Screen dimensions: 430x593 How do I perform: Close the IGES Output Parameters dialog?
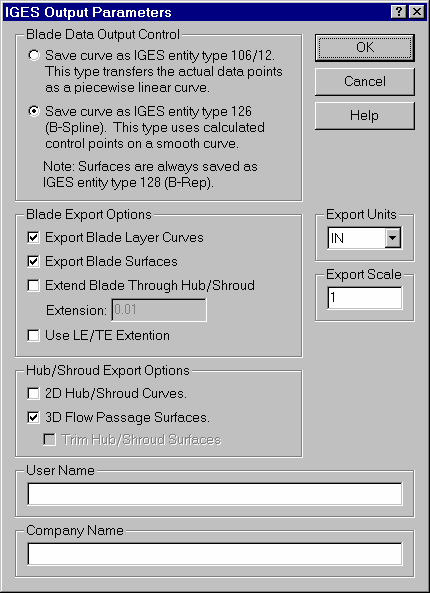tap(416, 12)
